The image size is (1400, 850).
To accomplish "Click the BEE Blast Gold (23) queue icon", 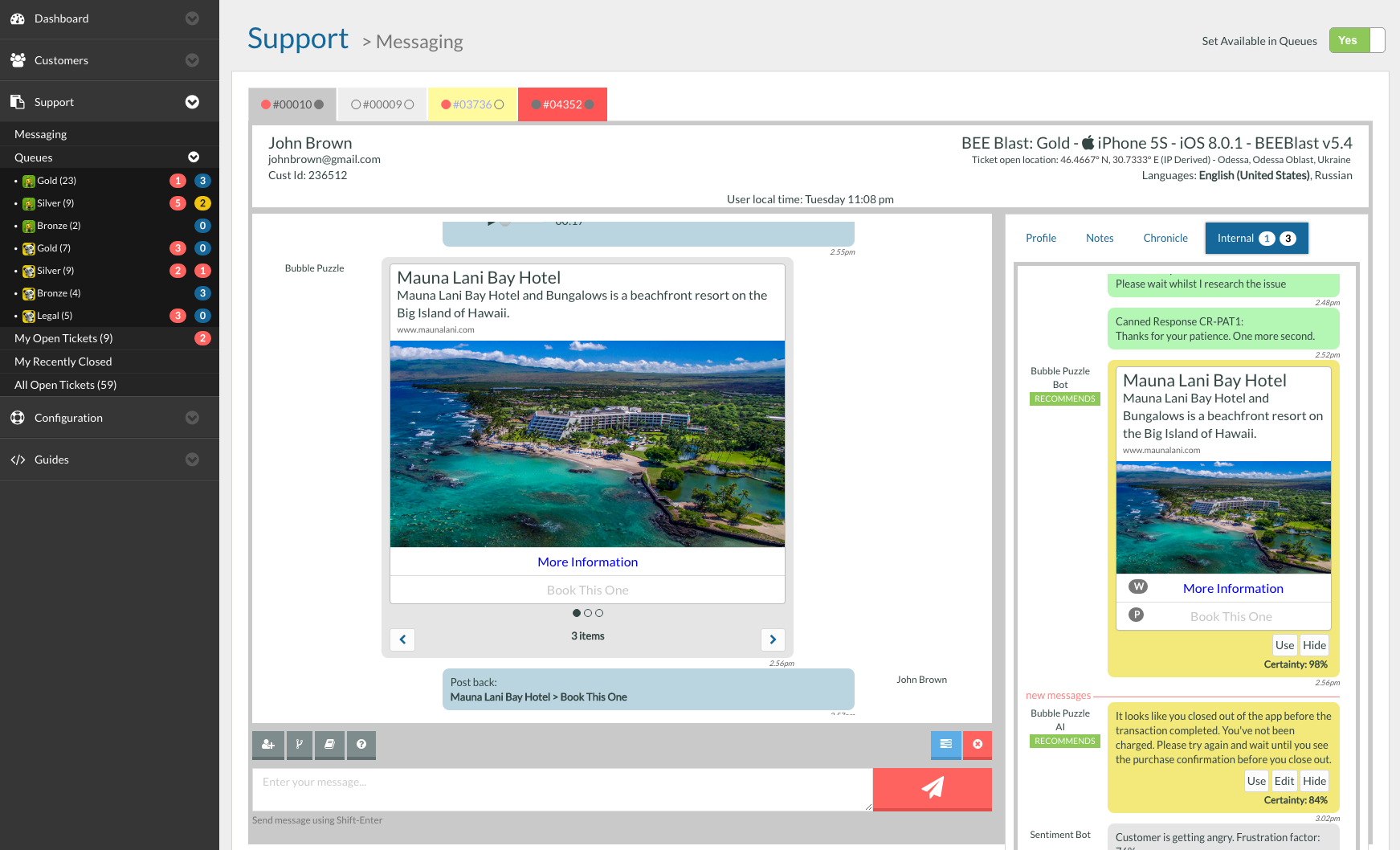I will (29, 182).
